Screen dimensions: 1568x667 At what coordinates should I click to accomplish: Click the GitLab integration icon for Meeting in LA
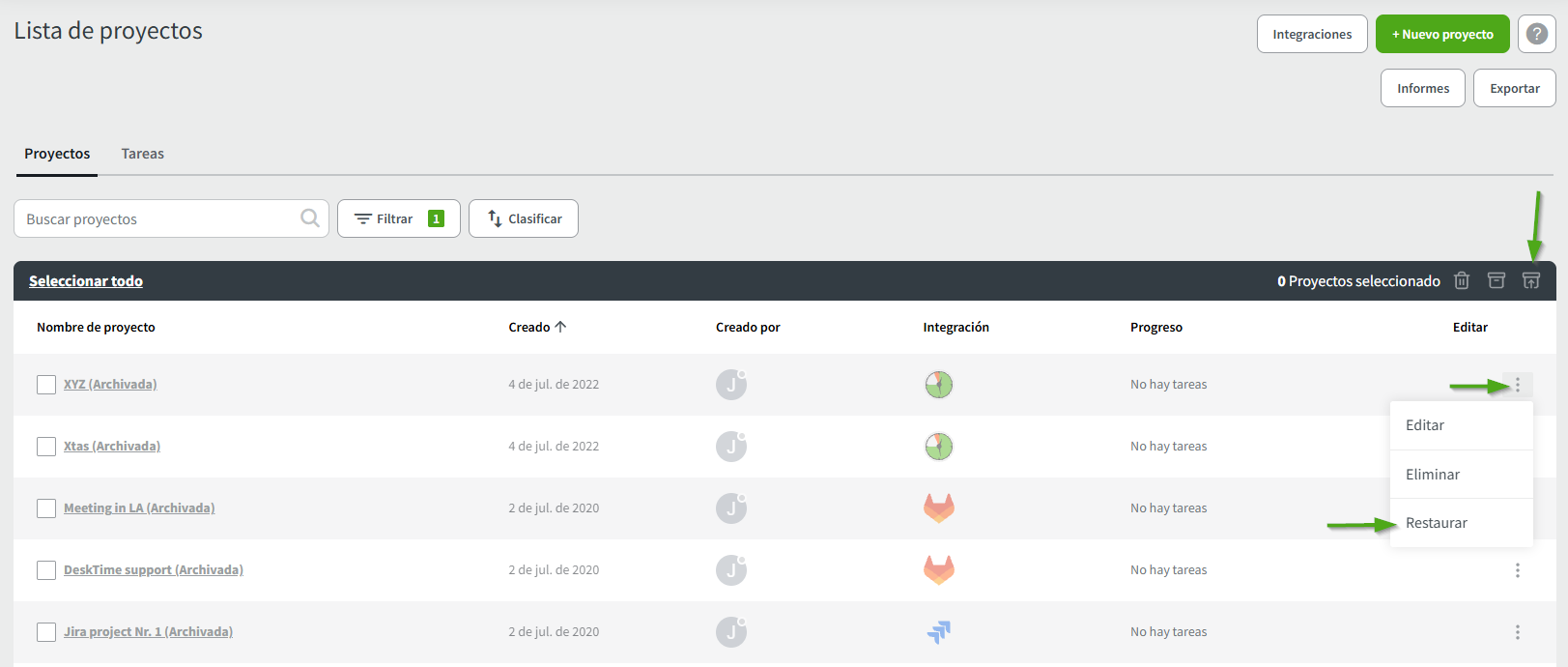(x=938, y=507)
